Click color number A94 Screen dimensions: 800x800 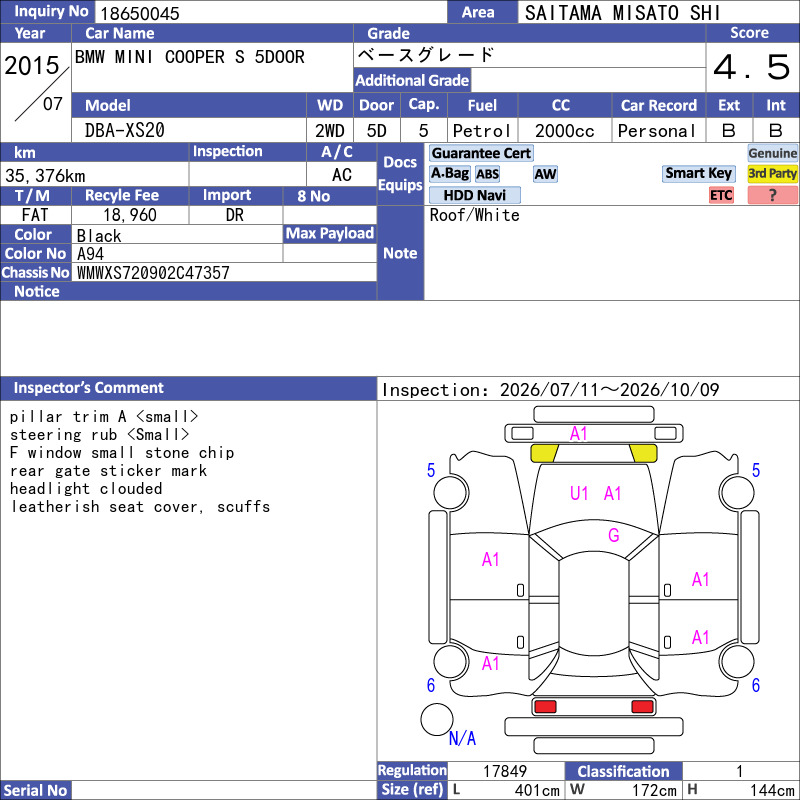90,254
